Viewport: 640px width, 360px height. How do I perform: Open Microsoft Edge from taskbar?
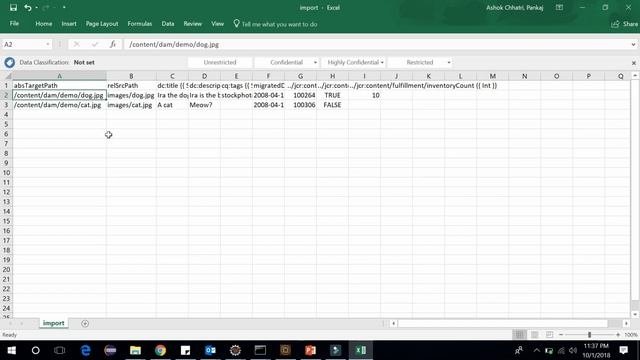pyautogui.click(x=85, y=350)
